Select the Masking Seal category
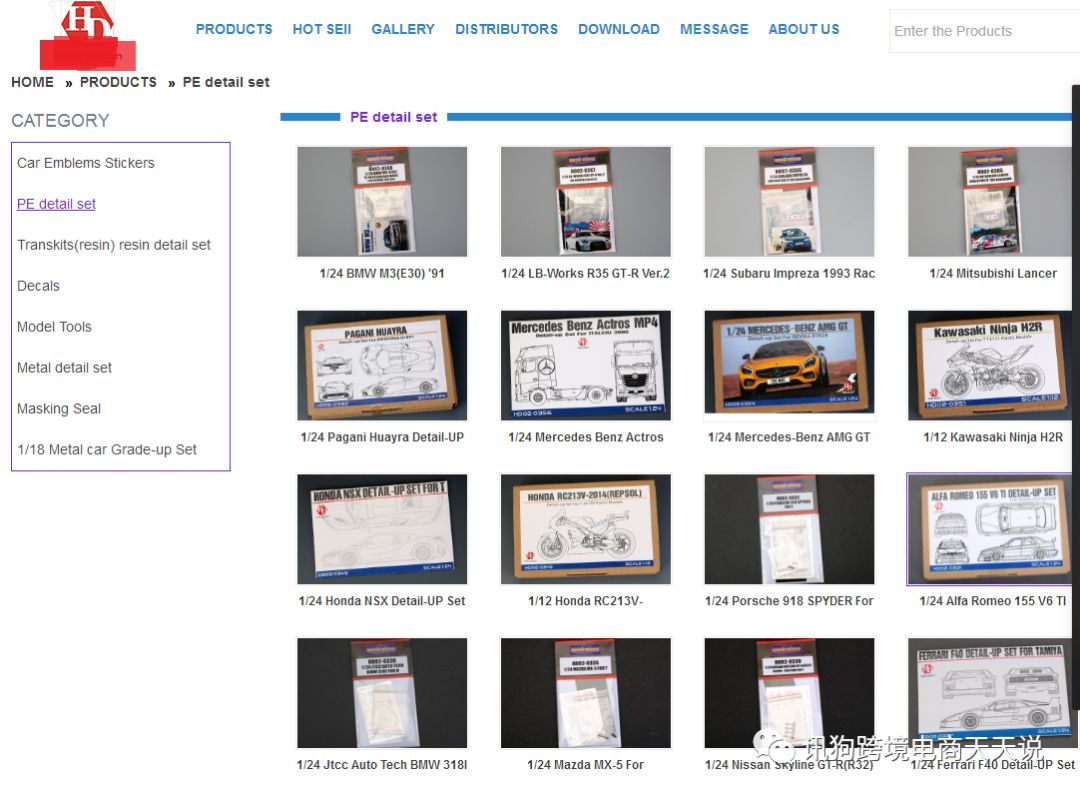 pyautogui.click(x=59, y=408)
